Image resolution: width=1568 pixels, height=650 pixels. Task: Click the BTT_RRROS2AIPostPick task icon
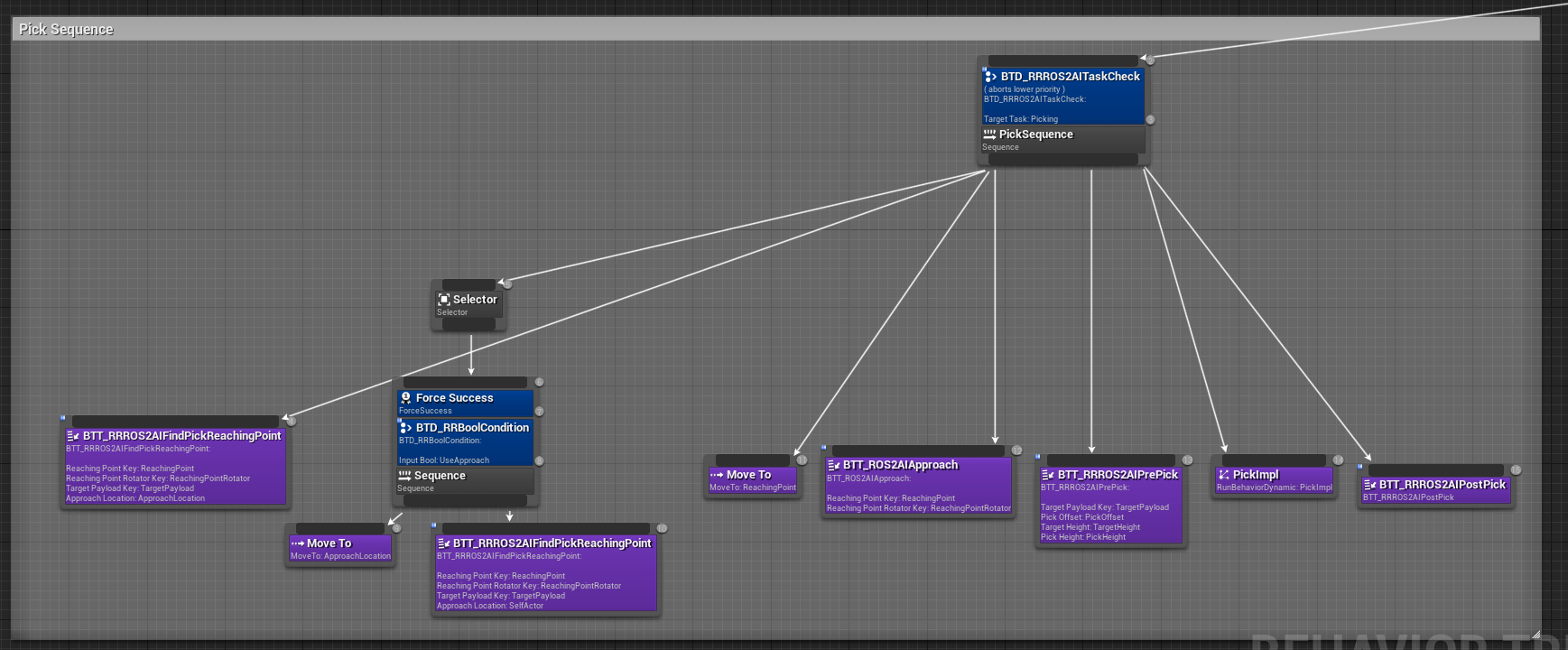coord(1370,485)
